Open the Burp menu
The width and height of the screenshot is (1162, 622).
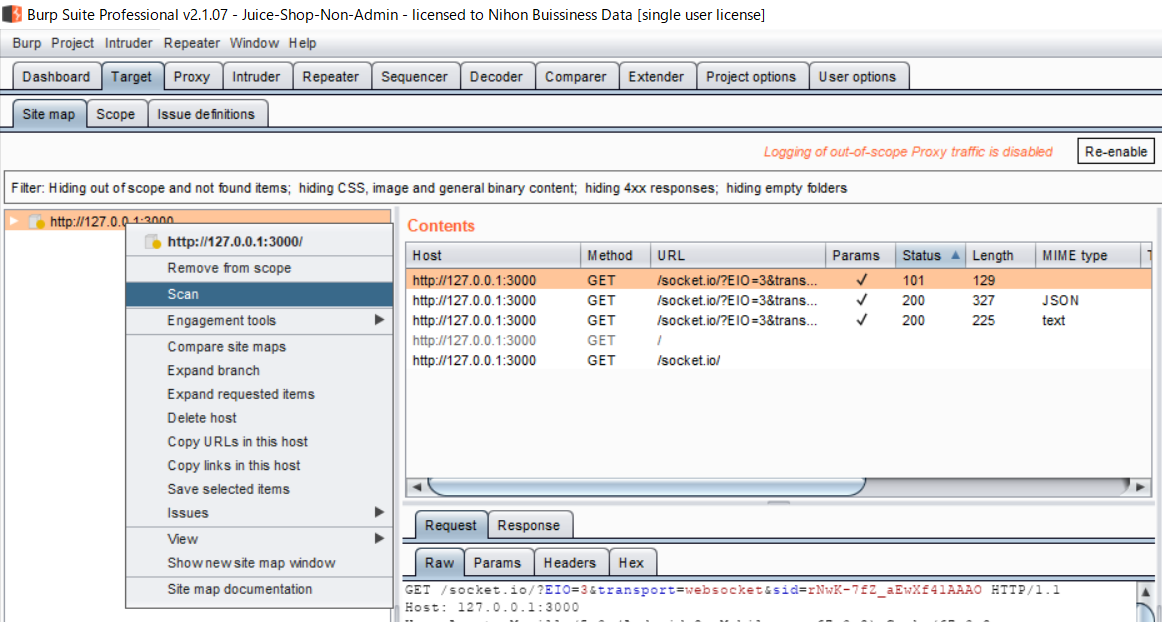27,43
